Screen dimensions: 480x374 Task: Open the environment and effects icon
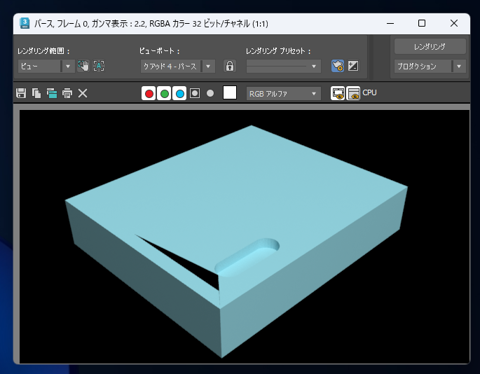(353, 66)
